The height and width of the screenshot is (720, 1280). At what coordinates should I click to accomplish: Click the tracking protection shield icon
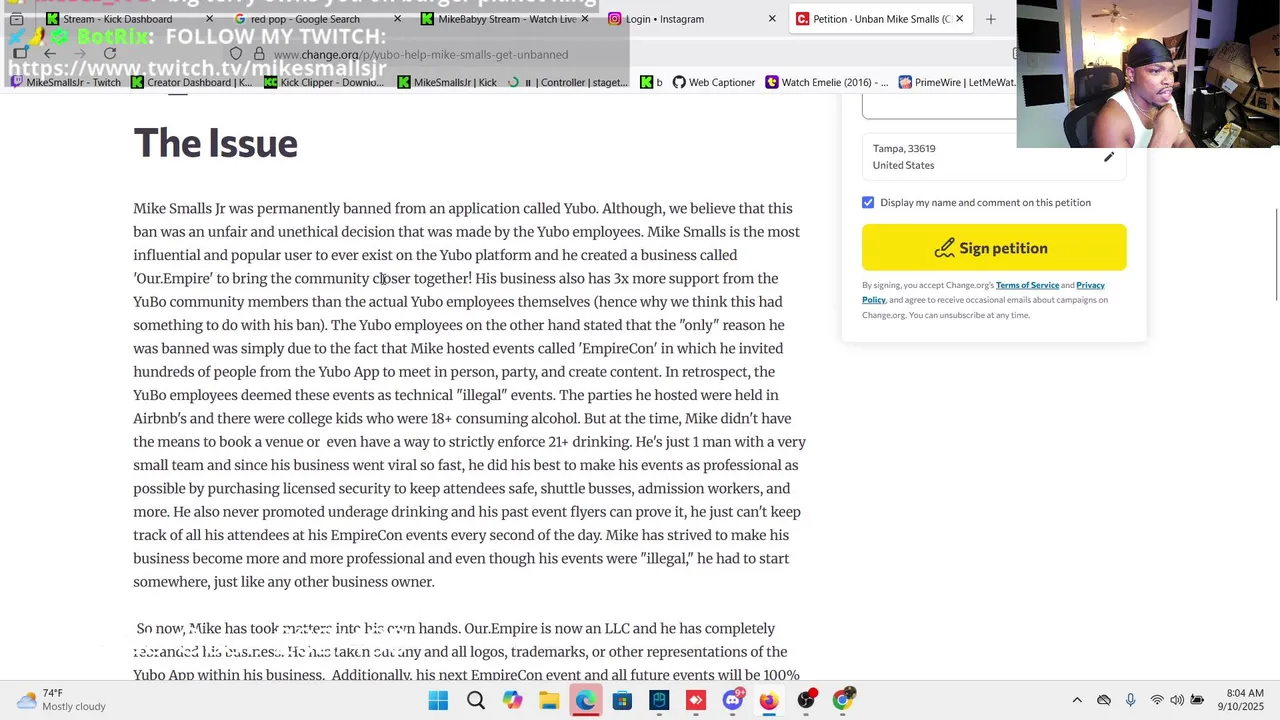coord(236,54)
